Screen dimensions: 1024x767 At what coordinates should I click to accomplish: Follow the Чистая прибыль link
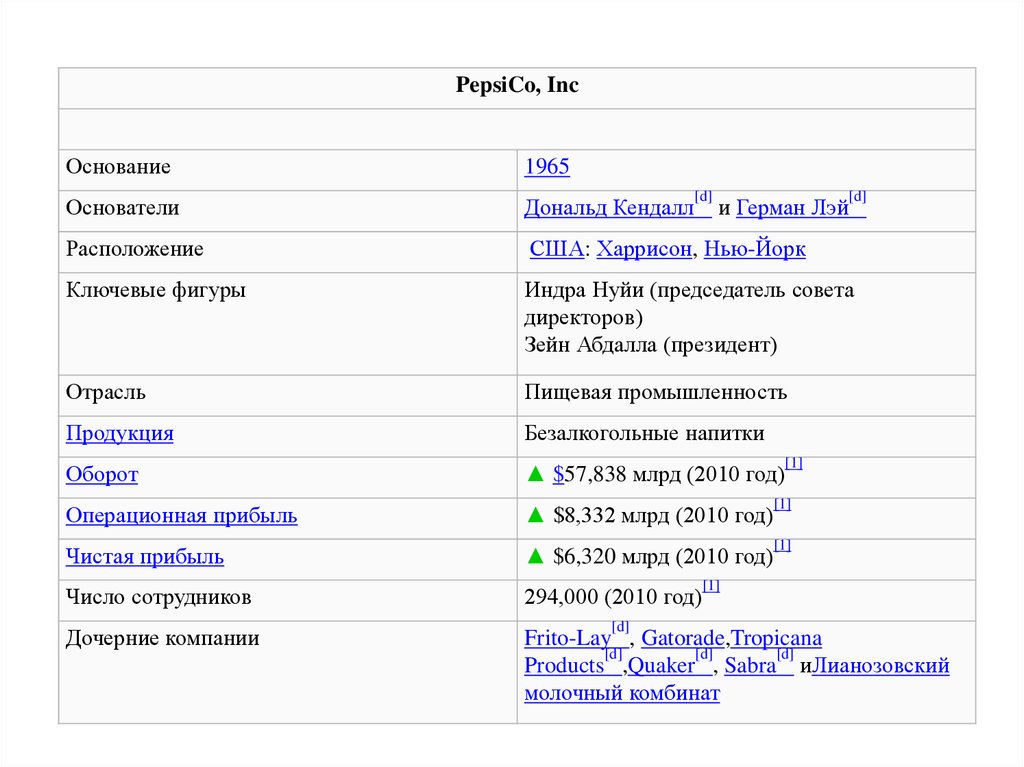coord(145,557)
